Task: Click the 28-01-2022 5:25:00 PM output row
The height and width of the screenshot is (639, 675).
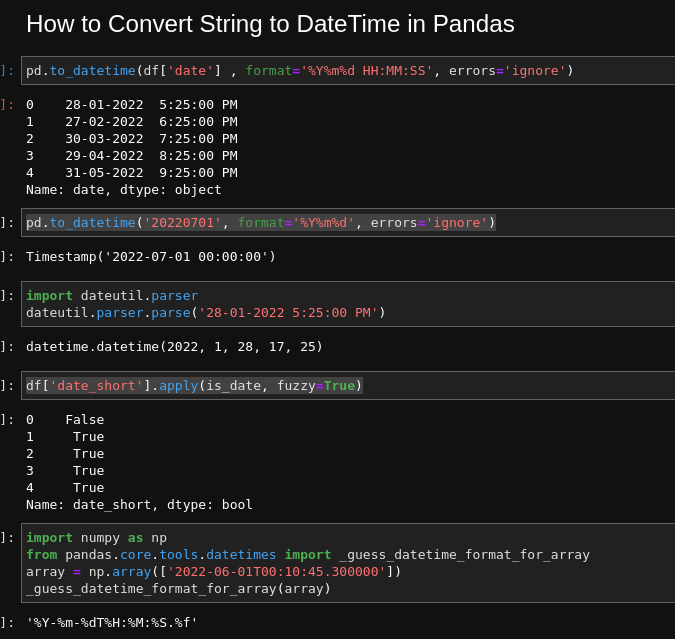Action: click(132, 105)
